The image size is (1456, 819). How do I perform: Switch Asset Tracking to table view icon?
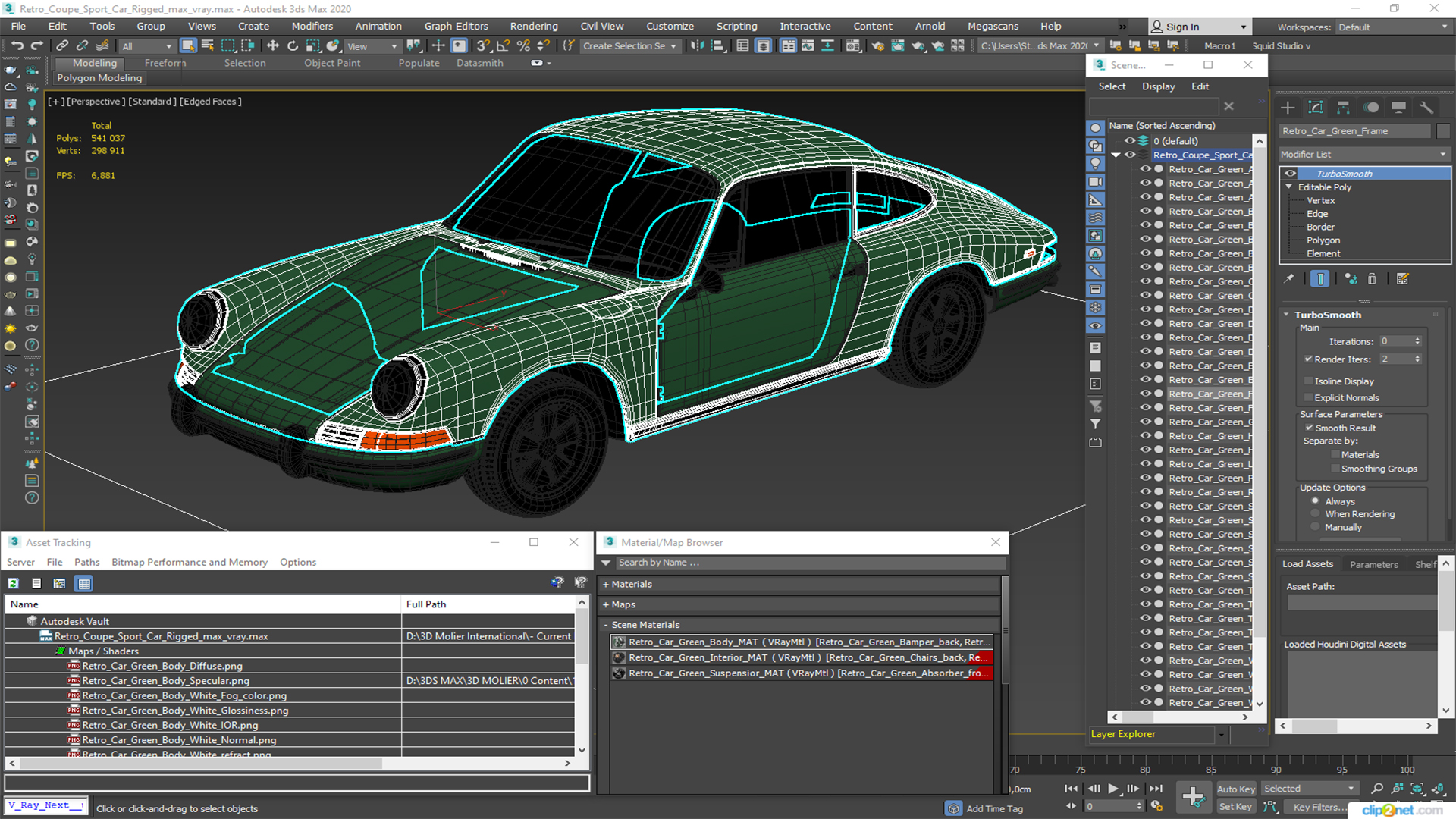(x=84, y=583)
